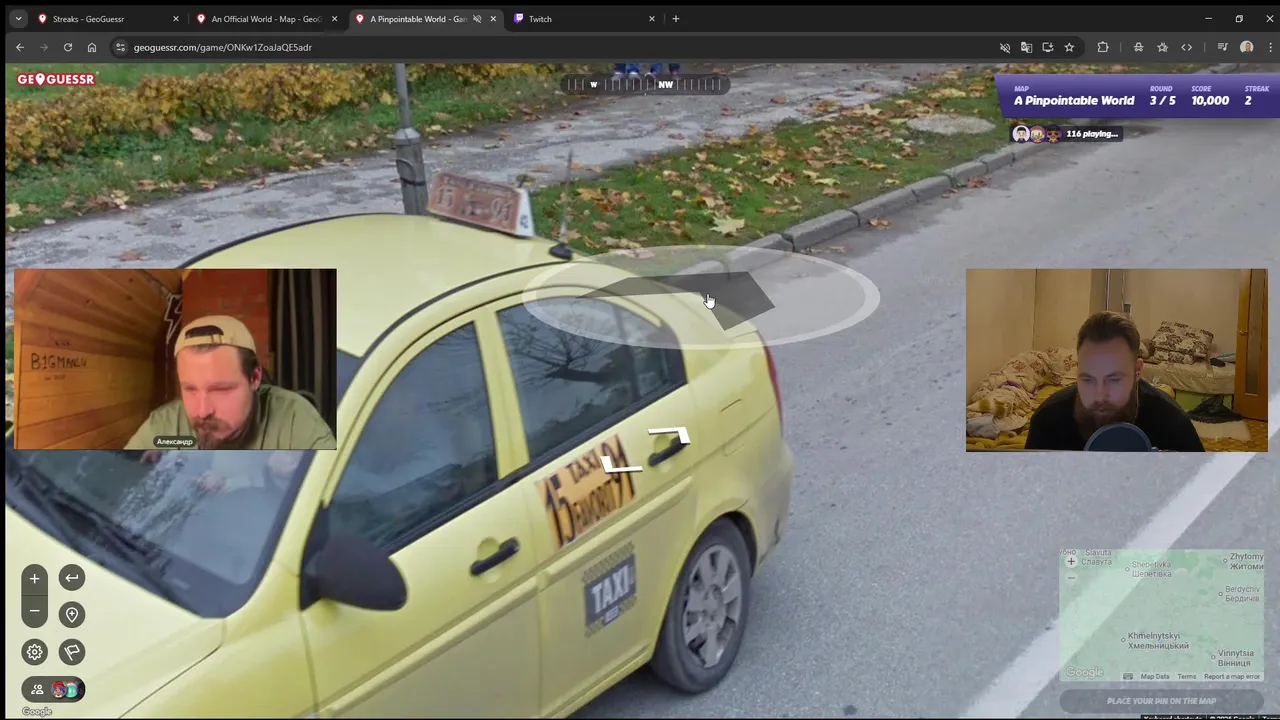Select the A Pinpointable World tab
The image size is (1280, 720).
[425, 19]
